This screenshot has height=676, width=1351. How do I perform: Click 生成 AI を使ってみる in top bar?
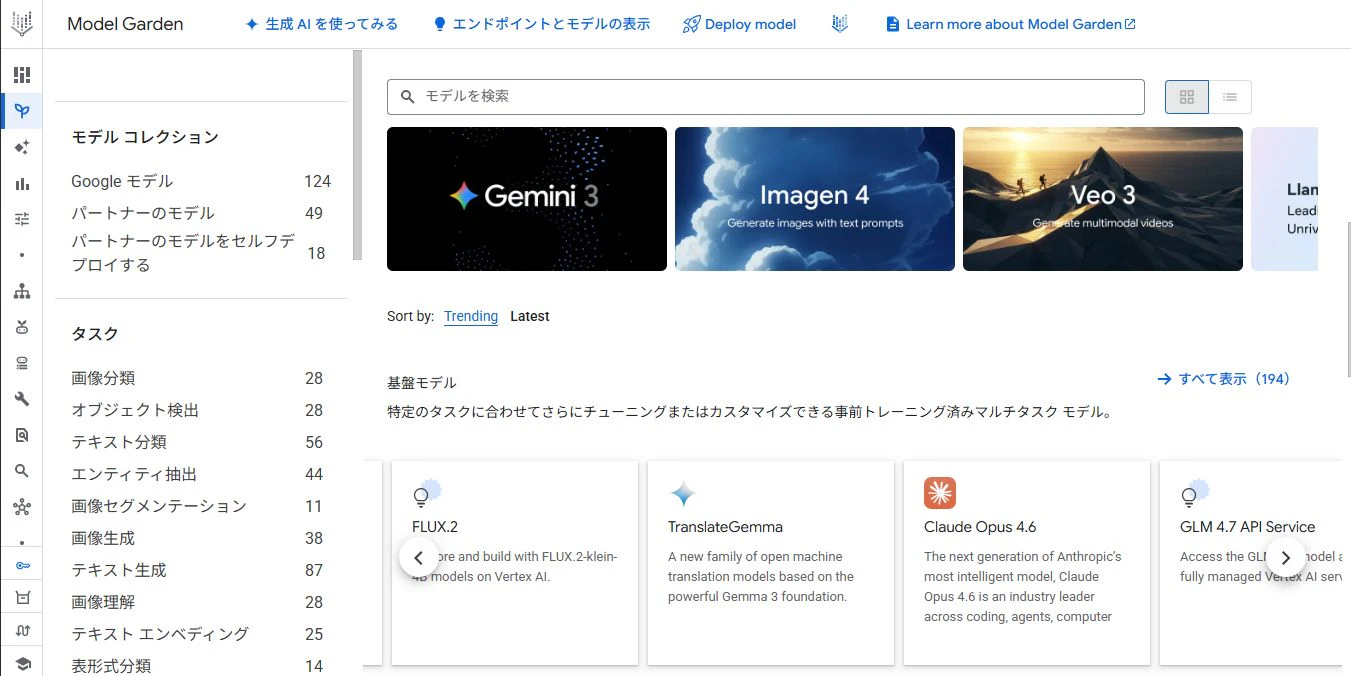(x=321, y=24)
